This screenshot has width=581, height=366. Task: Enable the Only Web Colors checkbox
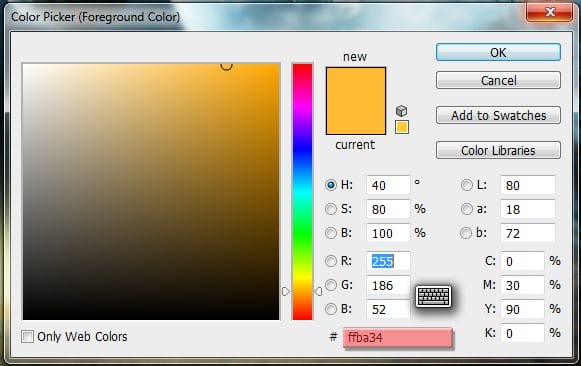[27, 337]
